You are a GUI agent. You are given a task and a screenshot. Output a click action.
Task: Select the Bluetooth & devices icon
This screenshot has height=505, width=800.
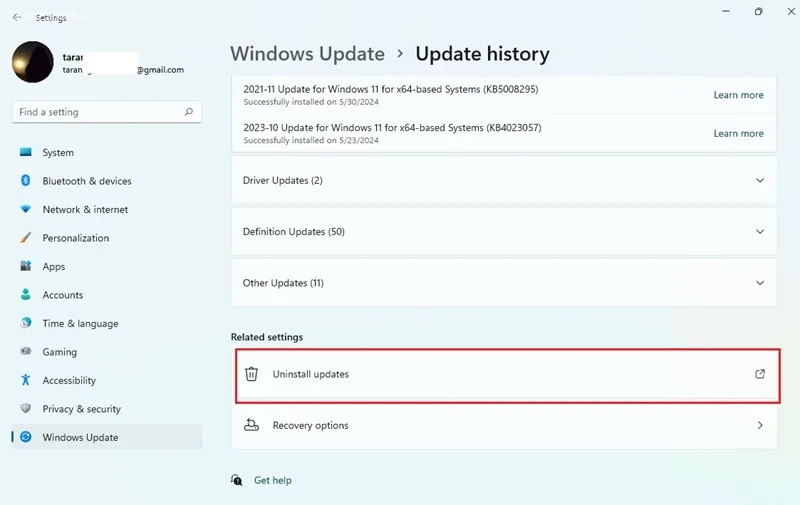tap(26, 180)
